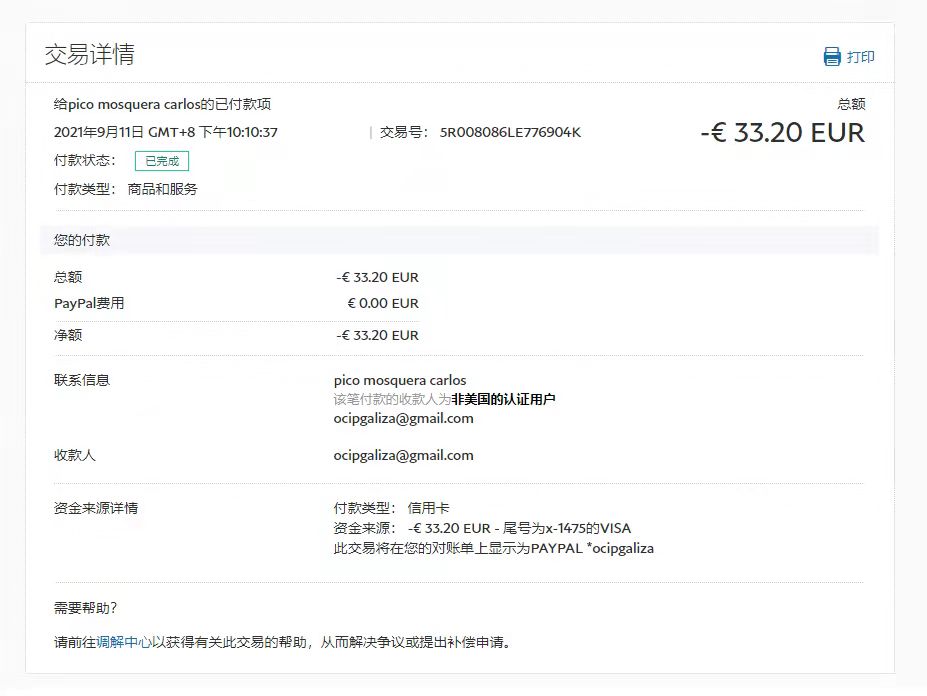Click the 打印 print link text
Image resolution: width=927 pixels, height=696 pixels.
tap(860, 57)
